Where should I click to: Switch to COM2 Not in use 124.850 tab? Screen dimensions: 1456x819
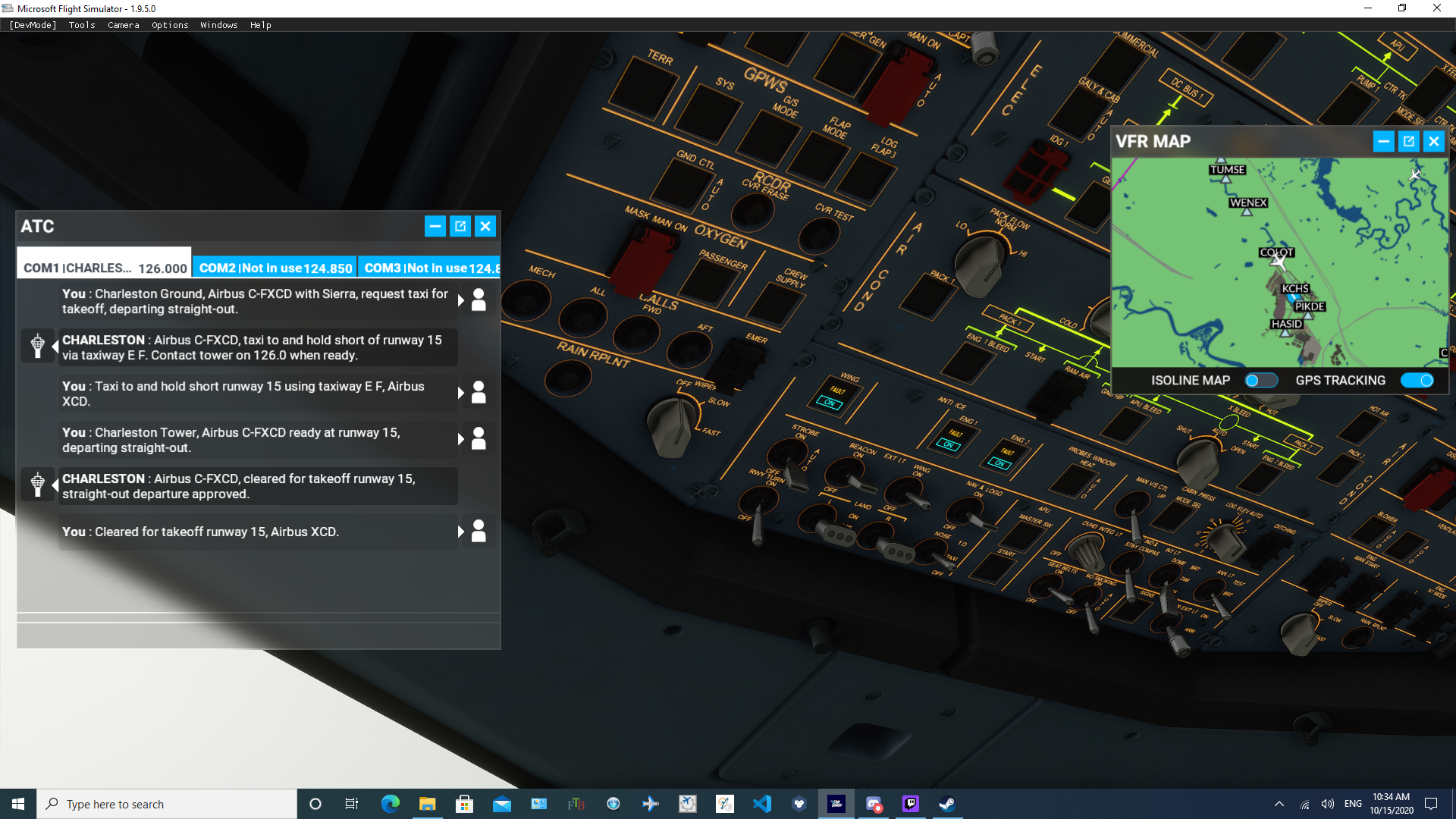tap(275, 268)
